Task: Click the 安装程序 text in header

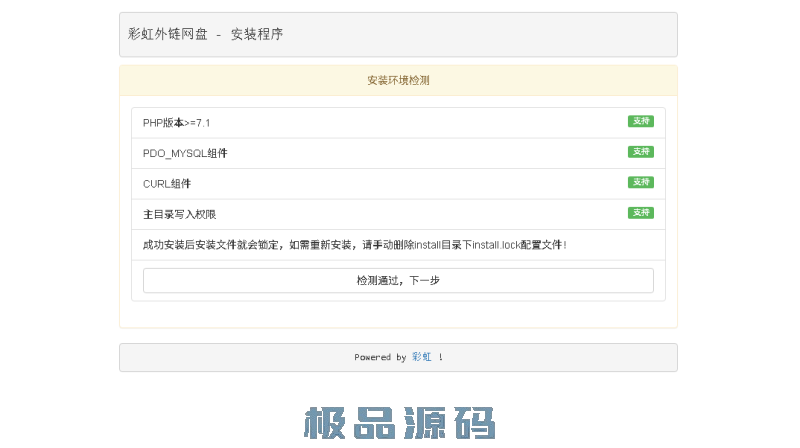Action: 257,34
